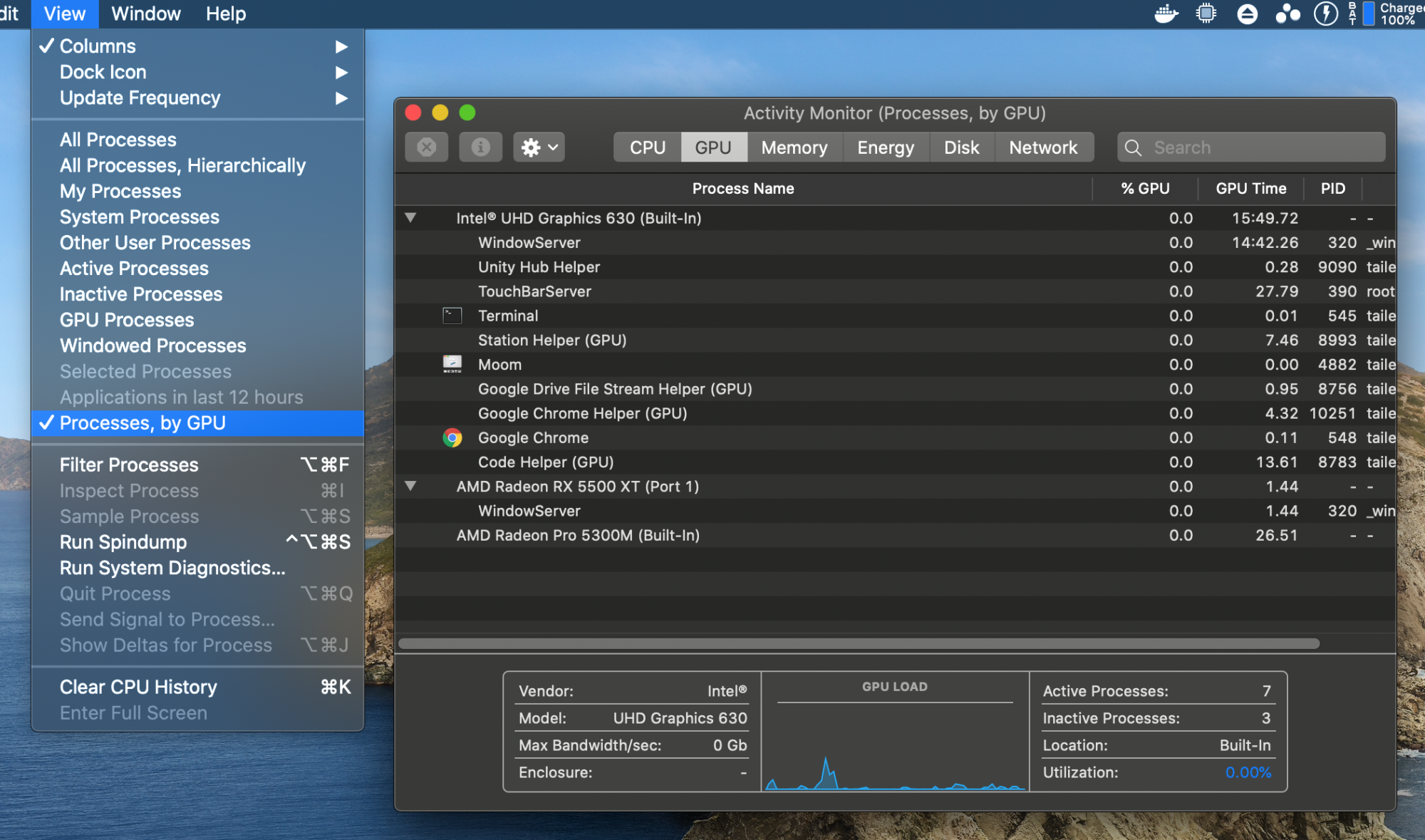Click the CPU chip icon in menu bar
Viewport: 1425px width, 840px height.
1206,14
